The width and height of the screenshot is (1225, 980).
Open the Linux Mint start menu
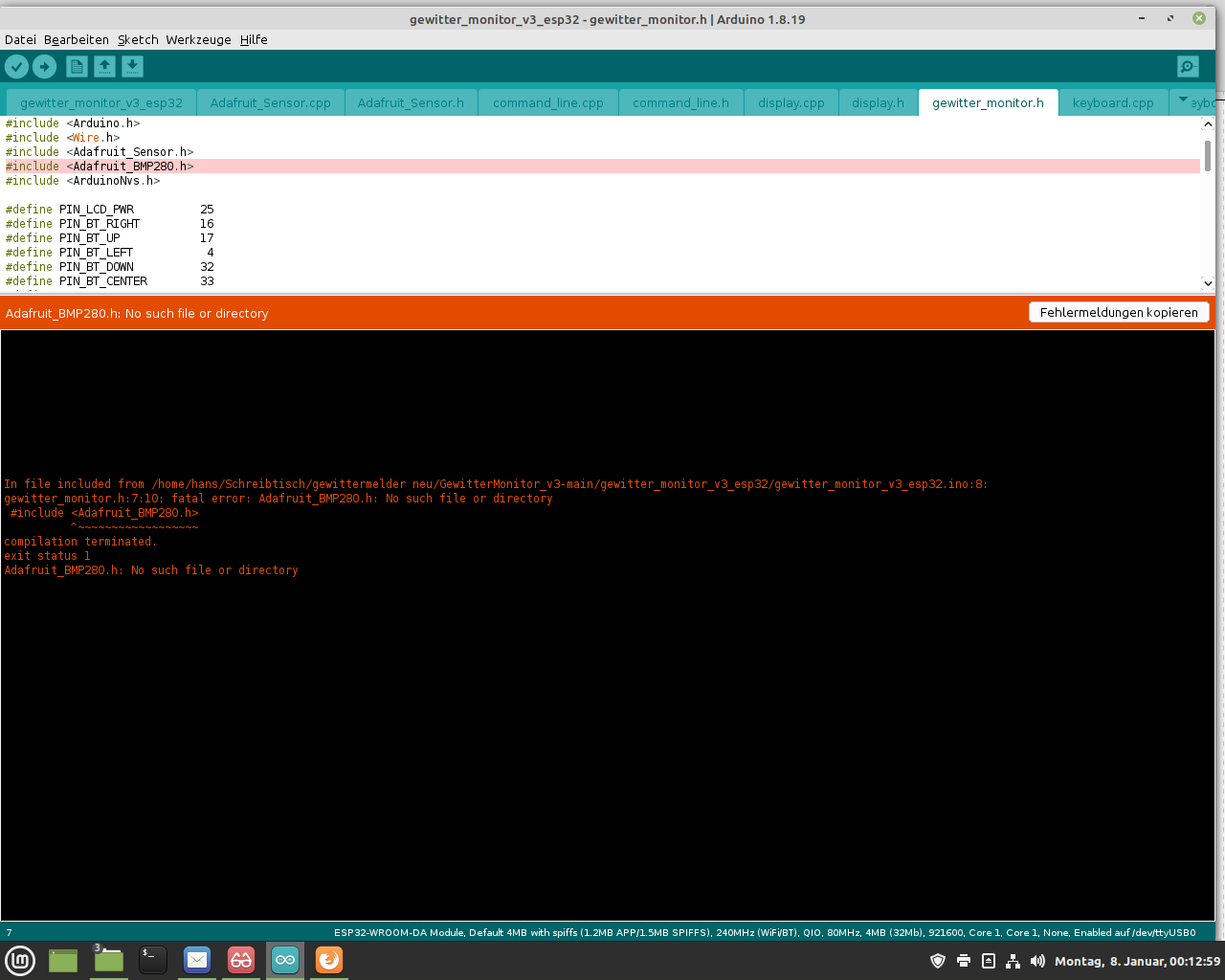(20, 960)
